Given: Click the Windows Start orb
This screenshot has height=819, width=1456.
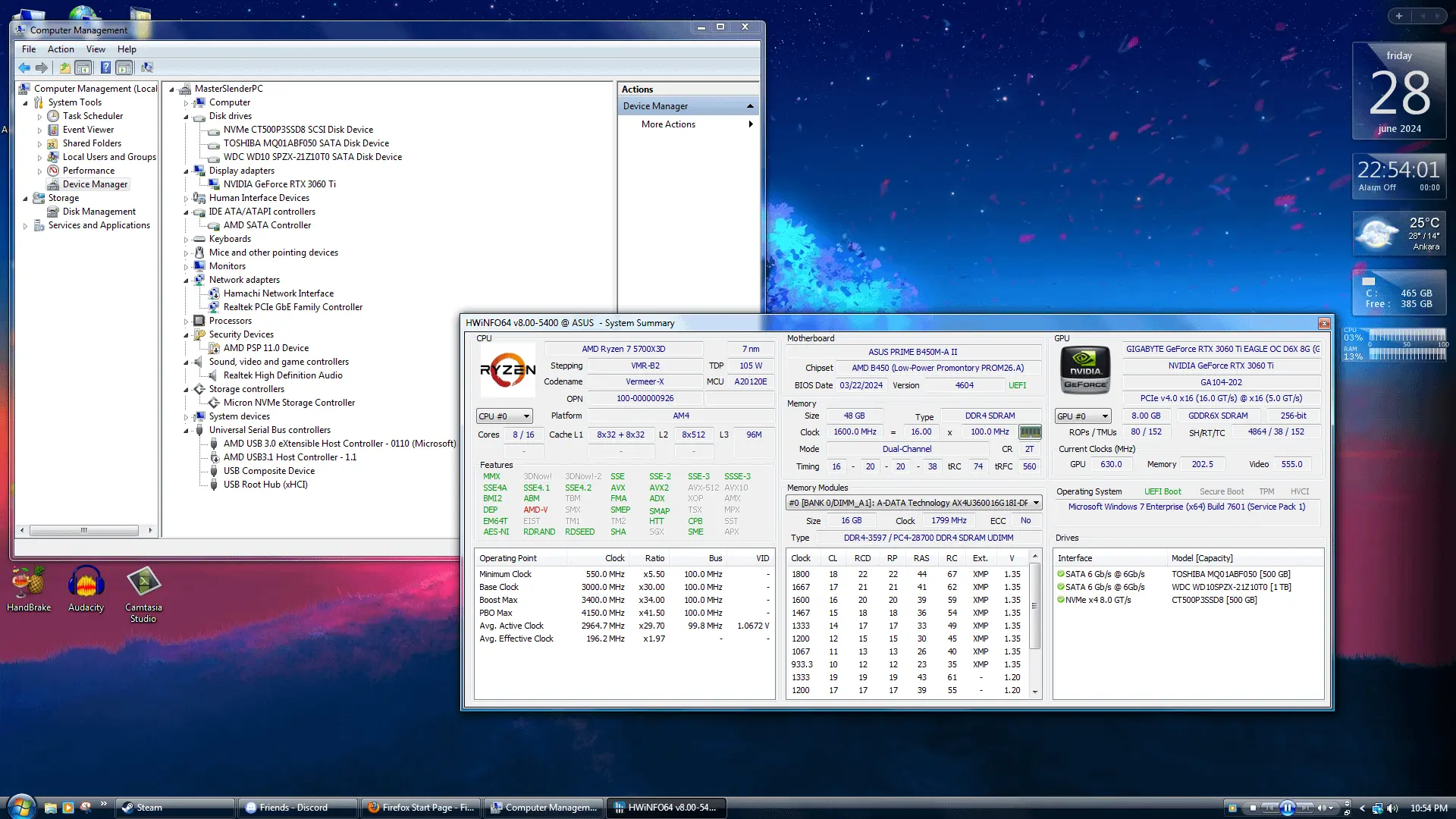Looking at the screenshot, I should tap(20, 806).
